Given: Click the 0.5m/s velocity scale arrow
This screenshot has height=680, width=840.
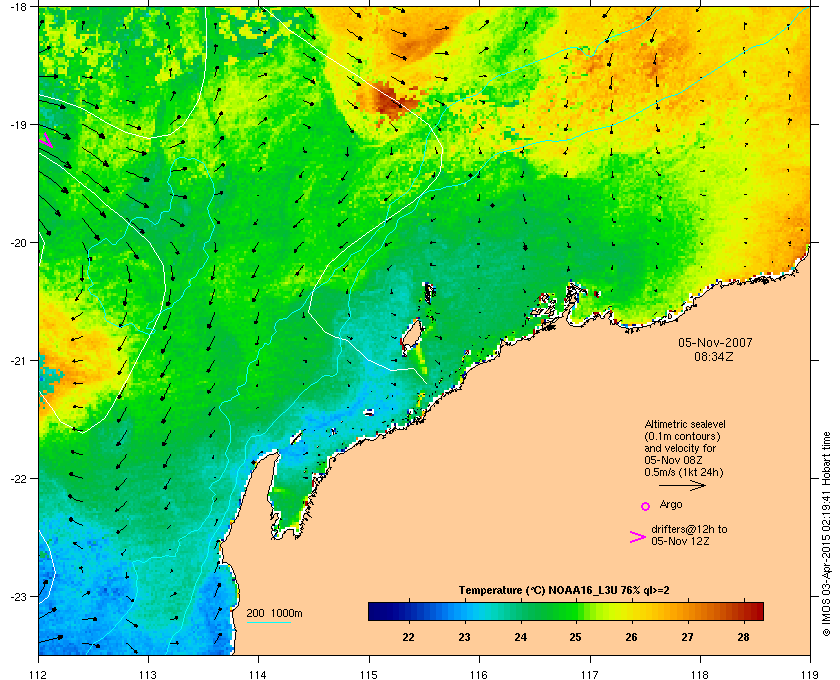Looking at the screenshot, I should pos(682,486).
